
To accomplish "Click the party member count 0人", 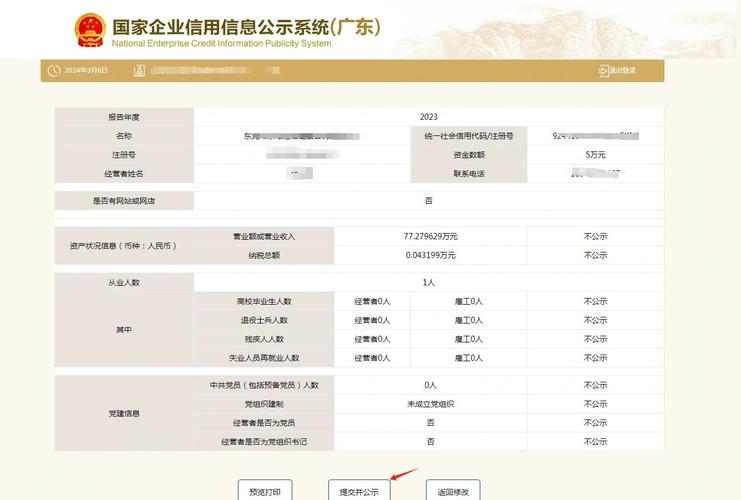I will tap(431, 385).
